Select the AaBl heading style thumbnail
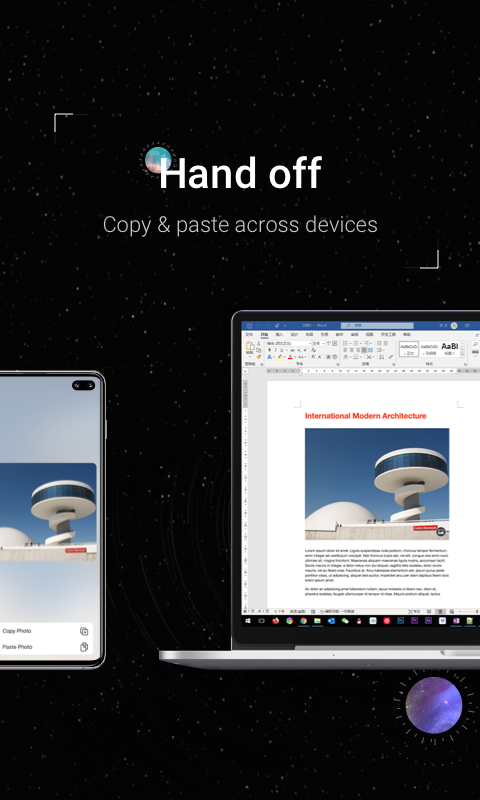 pyautogui.click(x=449, y=349)
